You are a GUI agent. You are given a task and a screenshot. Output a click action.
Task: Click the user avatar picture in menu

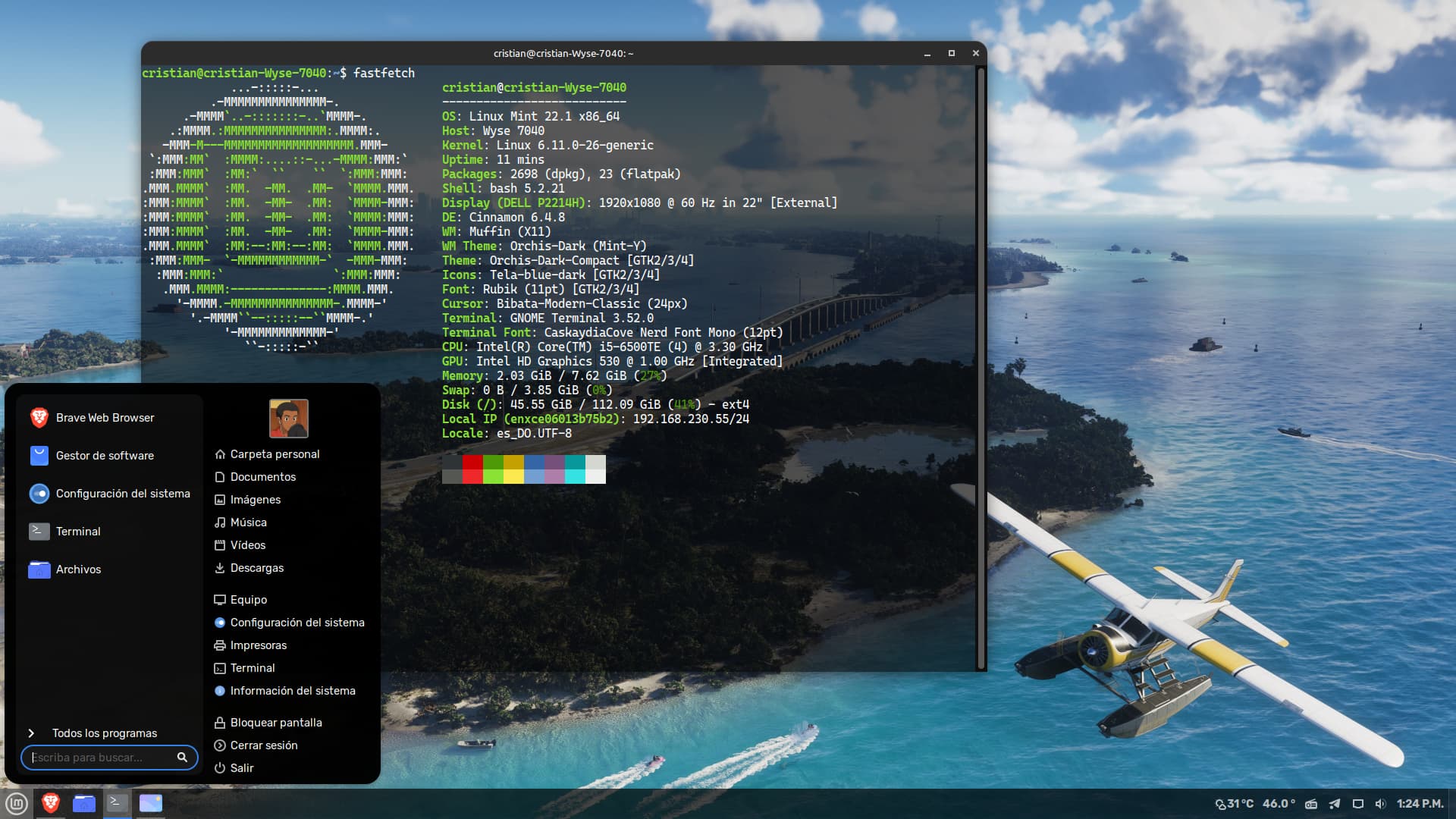tap(289, 419)
